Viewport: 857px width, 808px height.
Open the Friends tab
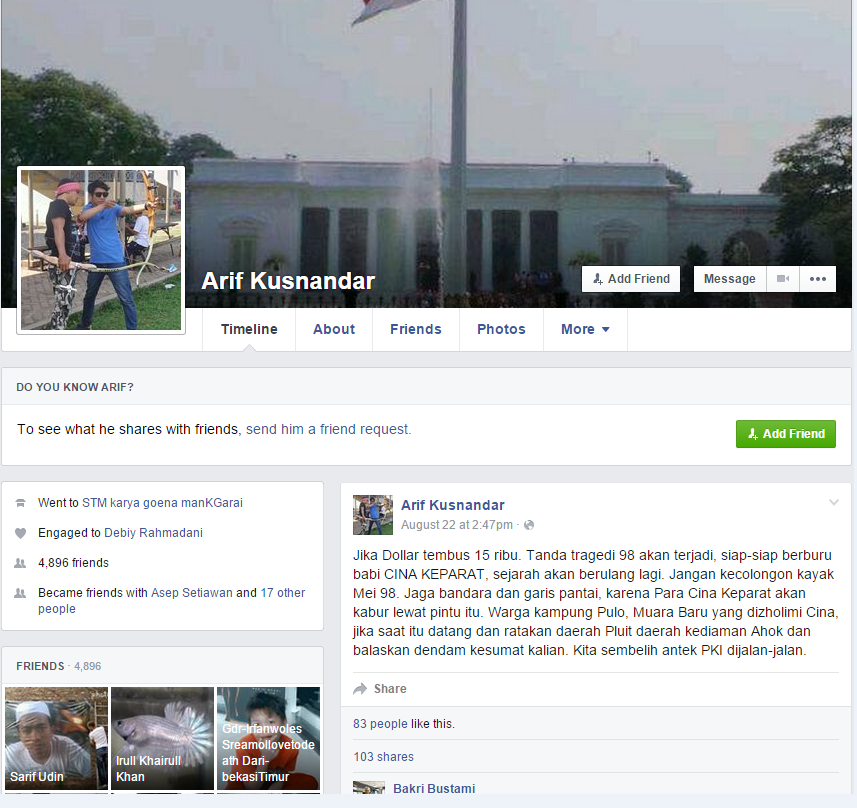(415, 329)
